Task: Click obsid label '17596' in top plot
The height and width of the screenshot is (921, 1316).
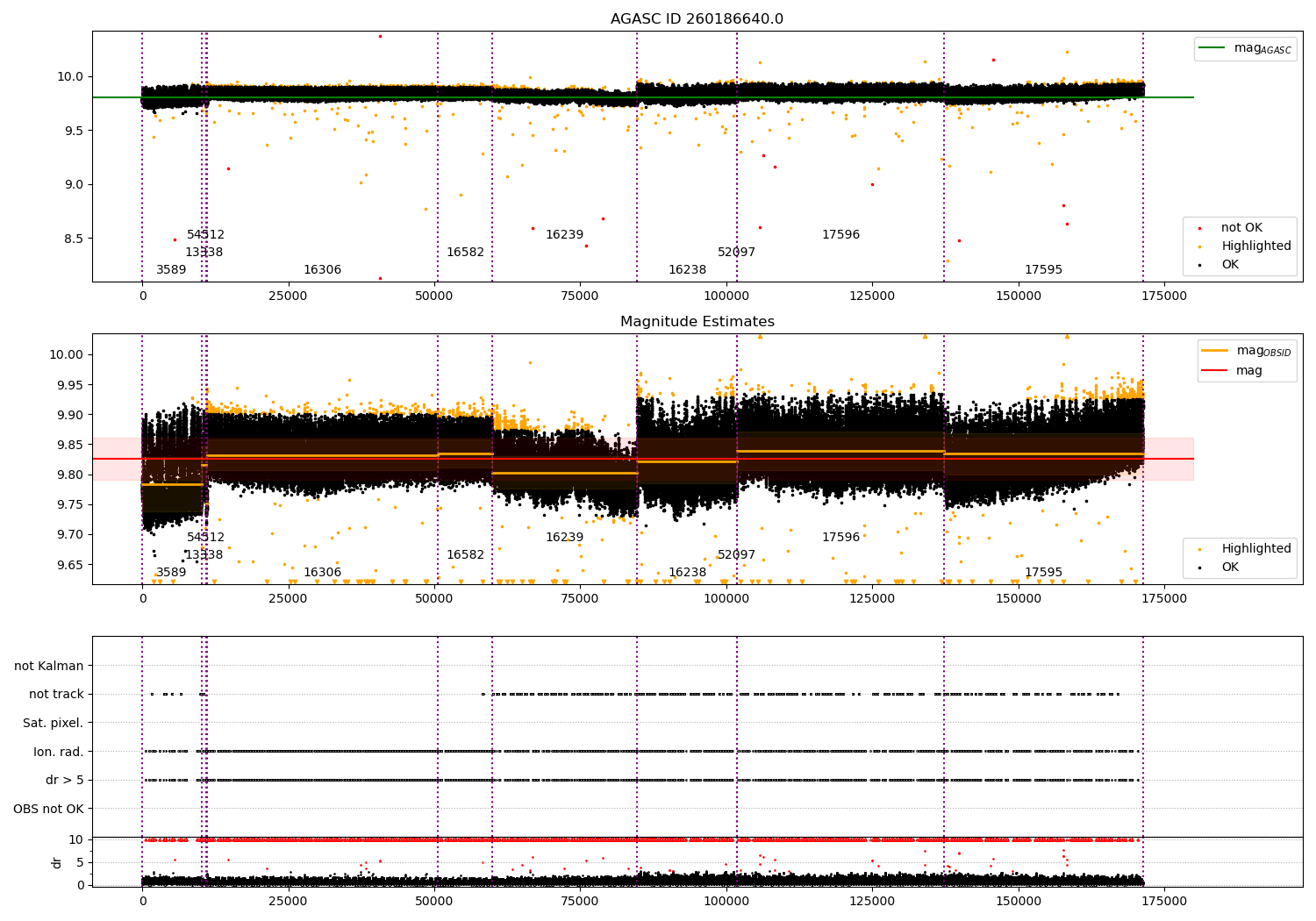Action: pyautogui.click(x=840, y=235)
